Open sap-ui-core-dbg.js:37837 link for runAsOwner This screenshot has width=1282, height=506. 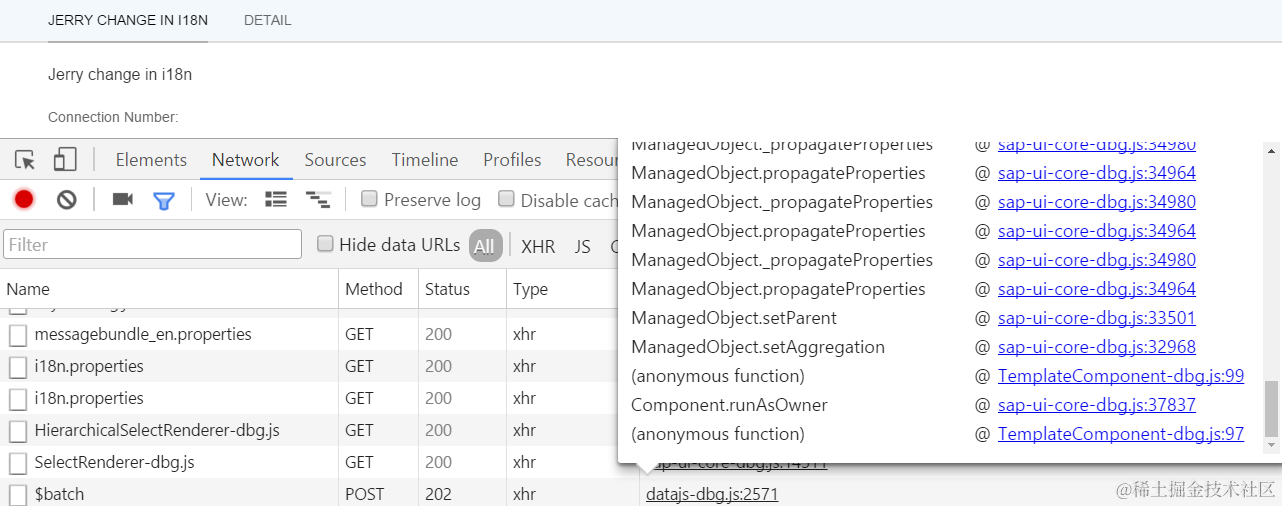[1096, 405]
